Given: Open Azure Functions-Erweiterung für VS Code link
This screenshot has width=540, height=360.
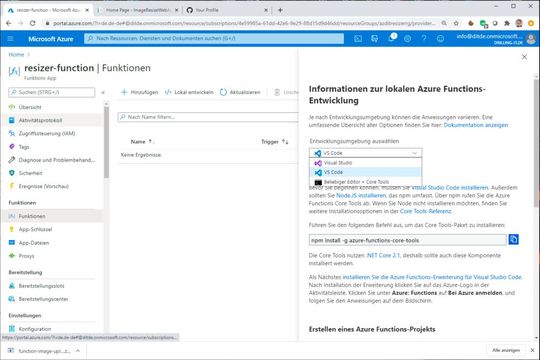Looking at the screenshot, I should (x=432, y=277).
